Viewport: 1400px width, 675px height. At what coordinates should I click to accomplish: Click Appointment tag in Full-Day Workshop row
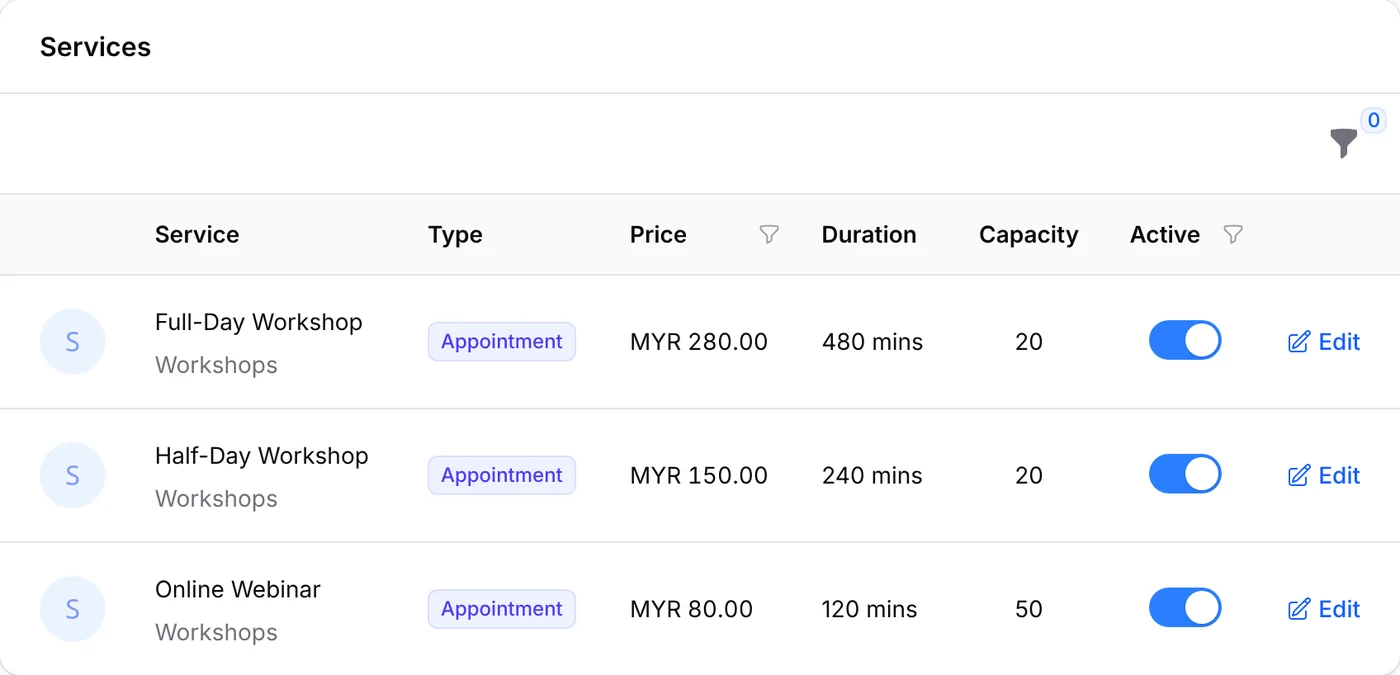(502, 342)
